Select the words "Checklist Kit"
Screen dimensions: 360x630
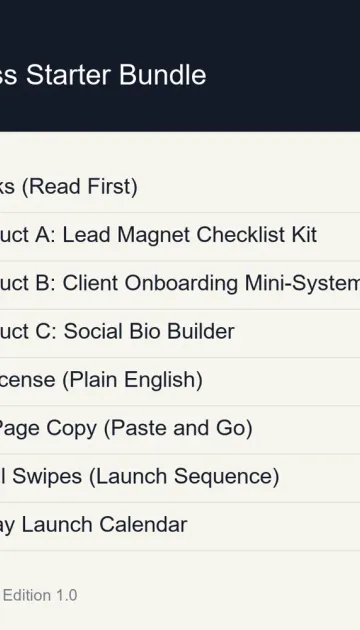pos(257,235)
